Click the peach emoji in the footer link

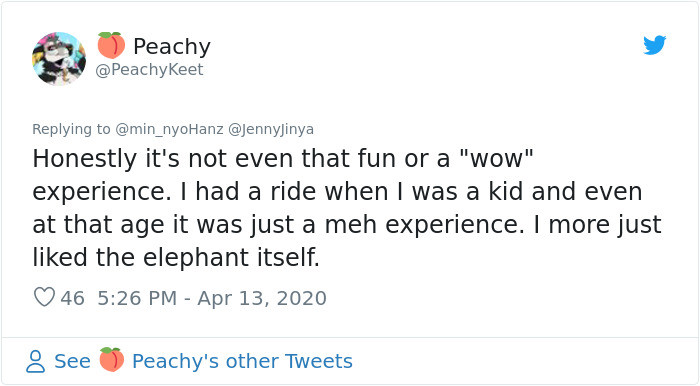click(111, 360)
